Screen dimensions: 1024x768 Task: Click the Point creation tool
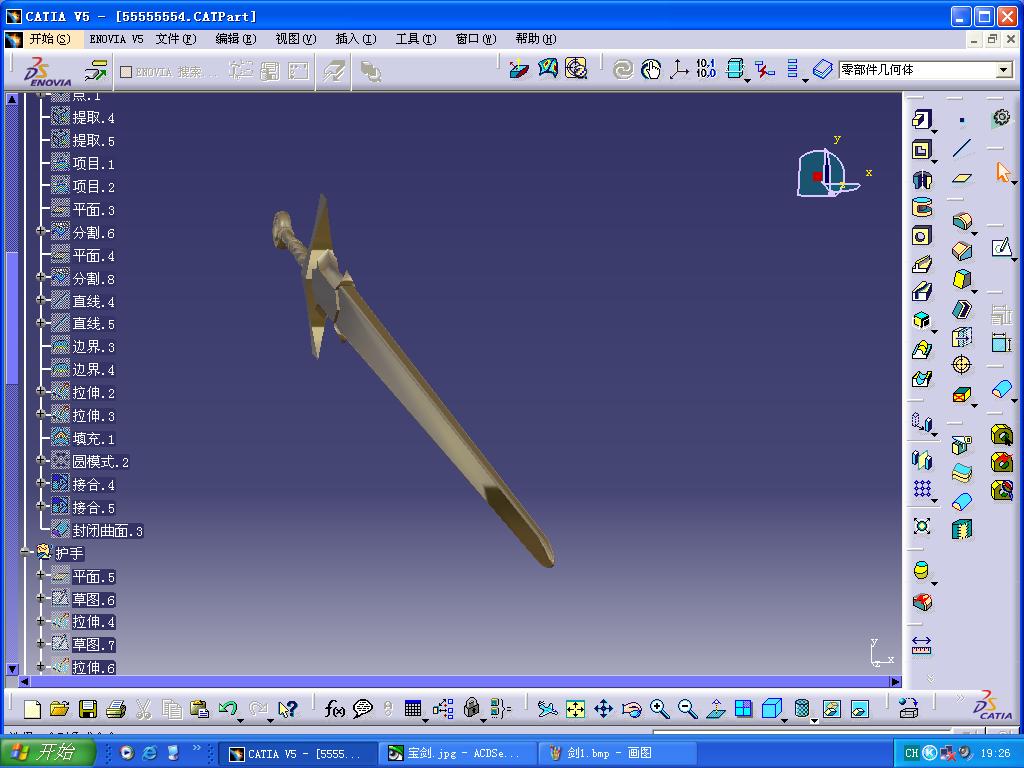[x=961, y=120]
